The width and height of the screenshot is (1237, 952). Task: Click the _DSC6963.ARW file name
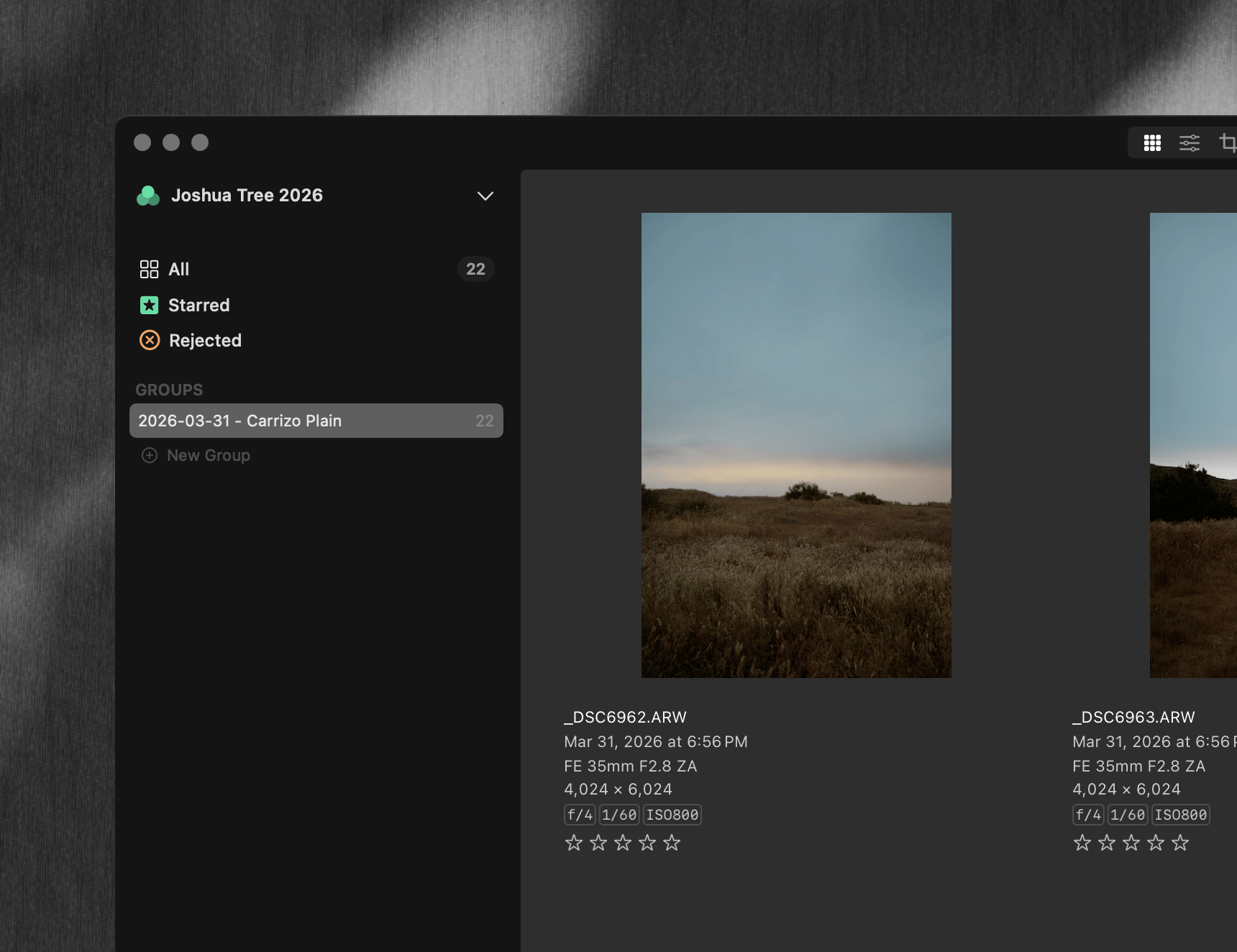tap(1133, 717)
